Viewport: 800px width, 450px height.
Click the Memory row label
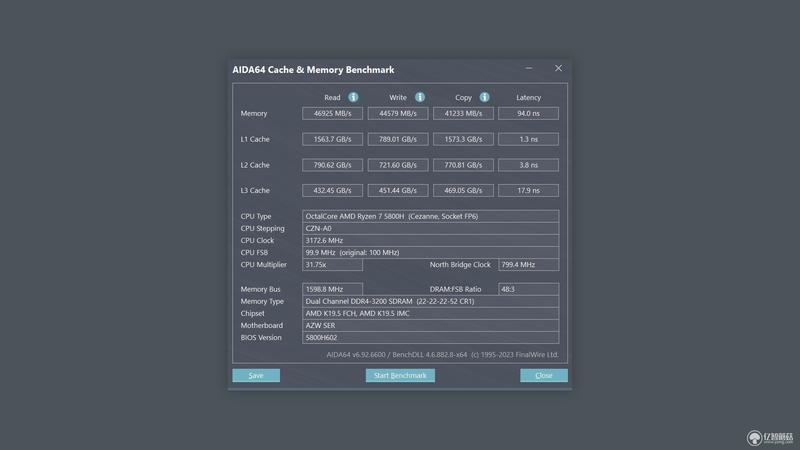[254, 114]
